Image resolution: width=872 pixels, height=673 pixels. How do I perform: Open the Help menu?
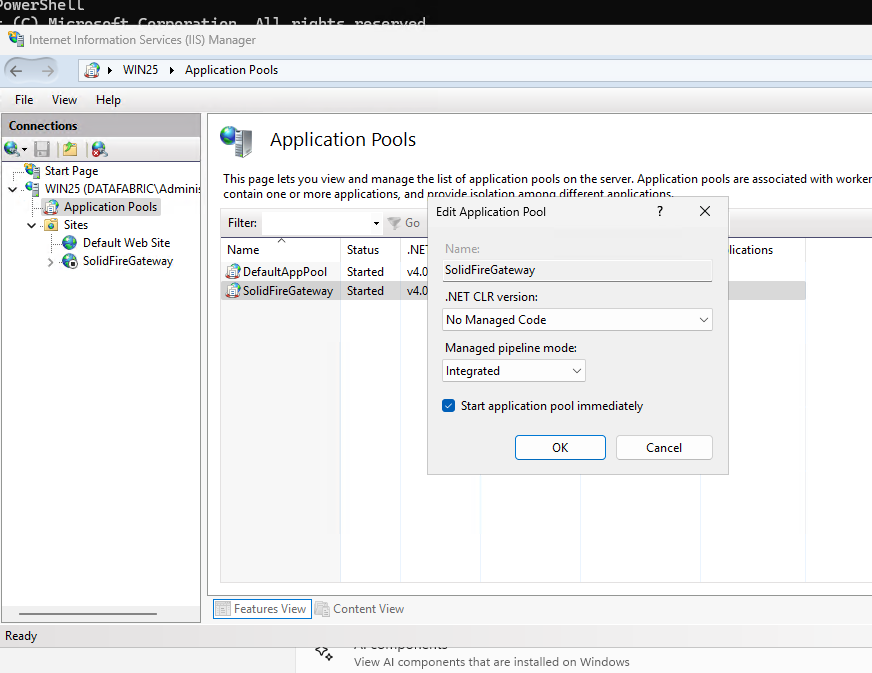[108, 100]
